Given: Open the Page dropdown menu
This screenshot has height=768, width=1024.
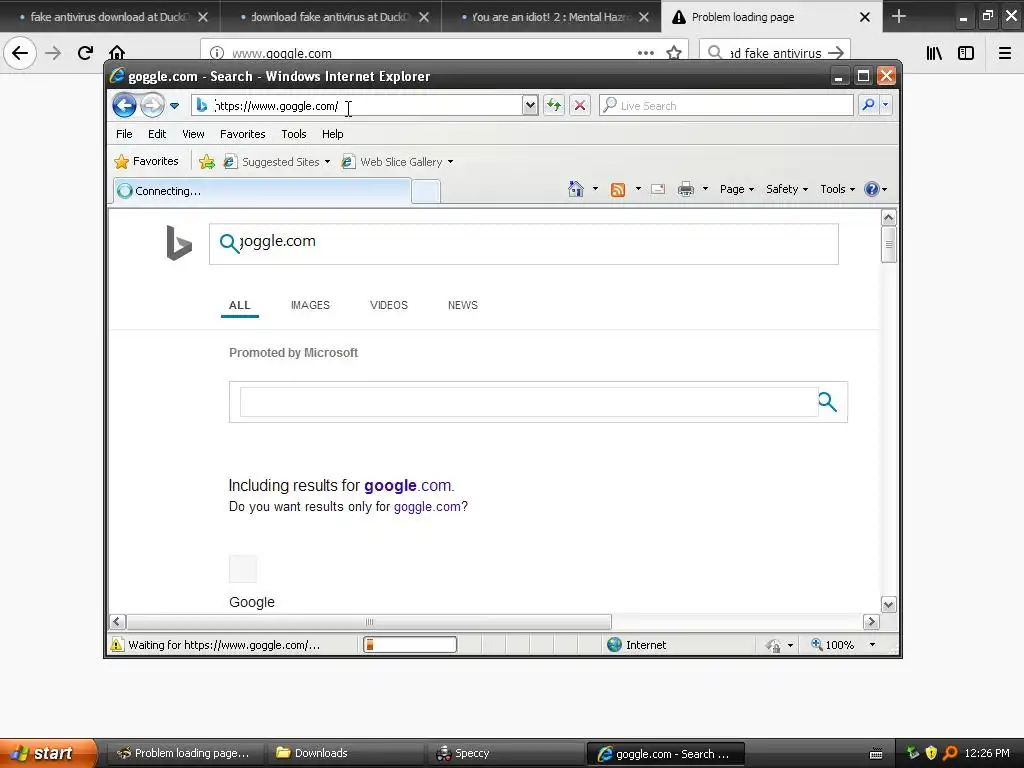Looking at the screenshot, I should [737, 189].
